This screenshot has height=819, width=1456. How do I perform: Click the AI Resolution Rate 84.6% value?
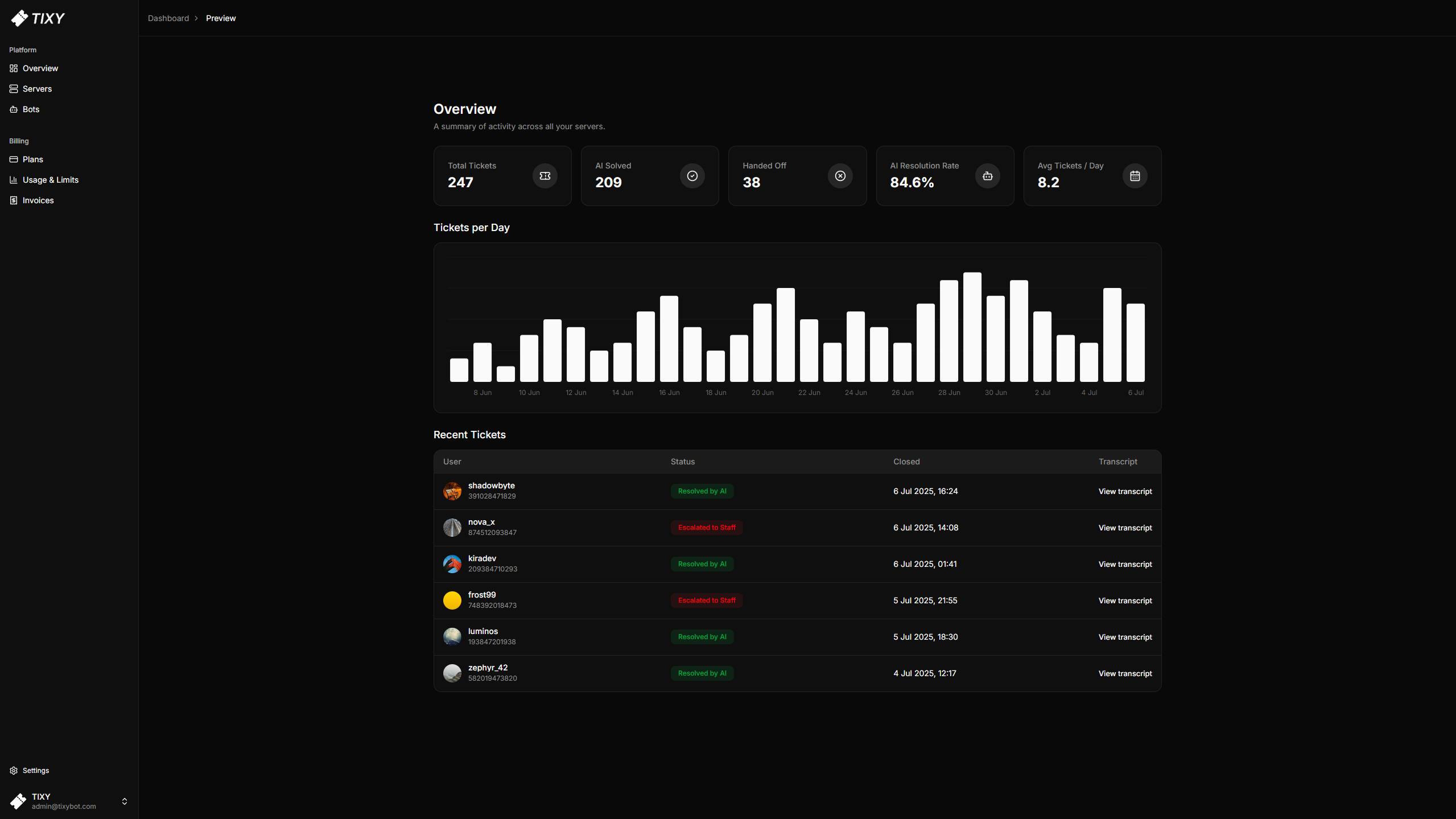911,183
